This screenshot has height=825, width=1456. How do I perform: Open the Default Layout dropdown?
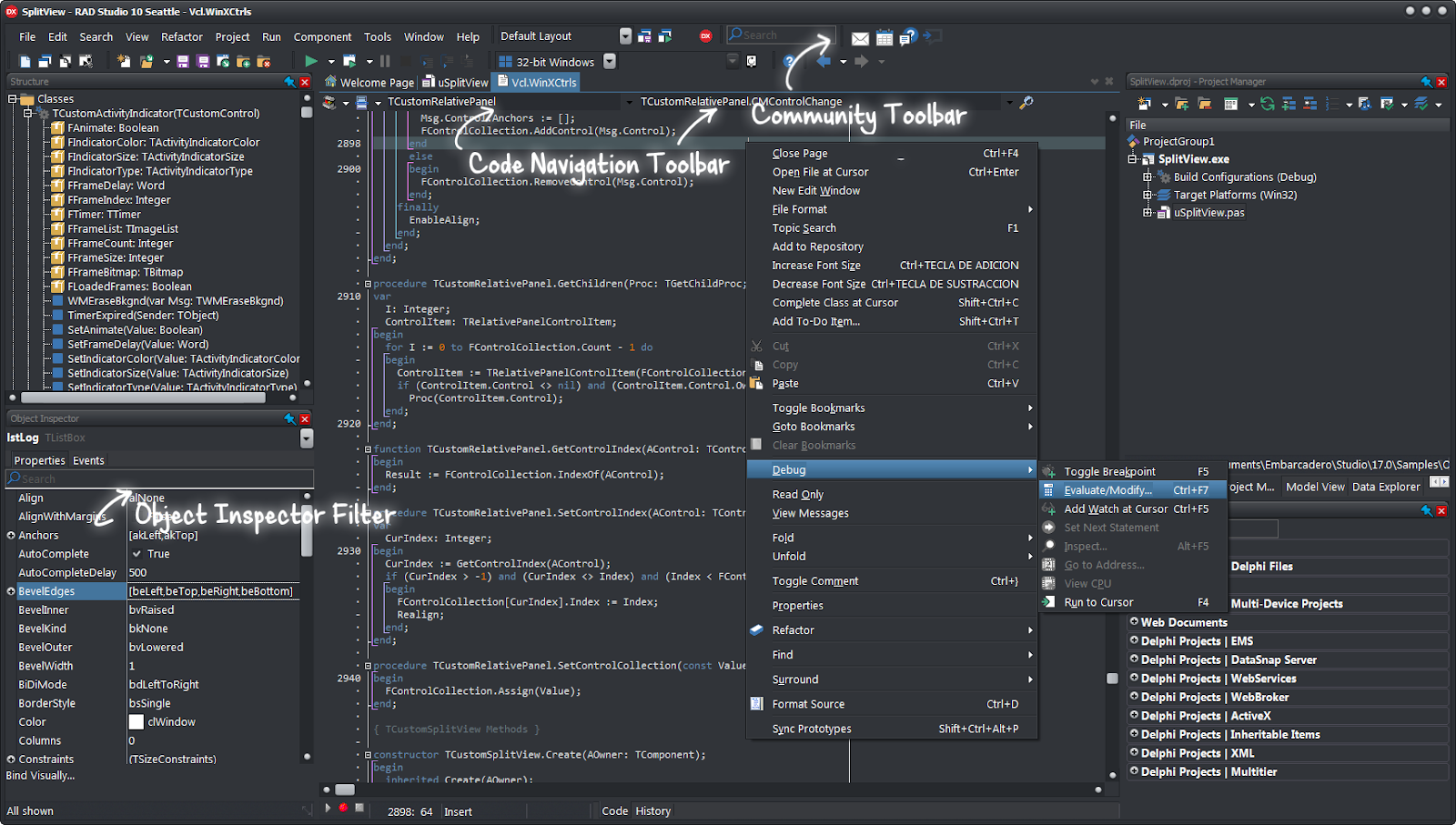tap(625, 36)
